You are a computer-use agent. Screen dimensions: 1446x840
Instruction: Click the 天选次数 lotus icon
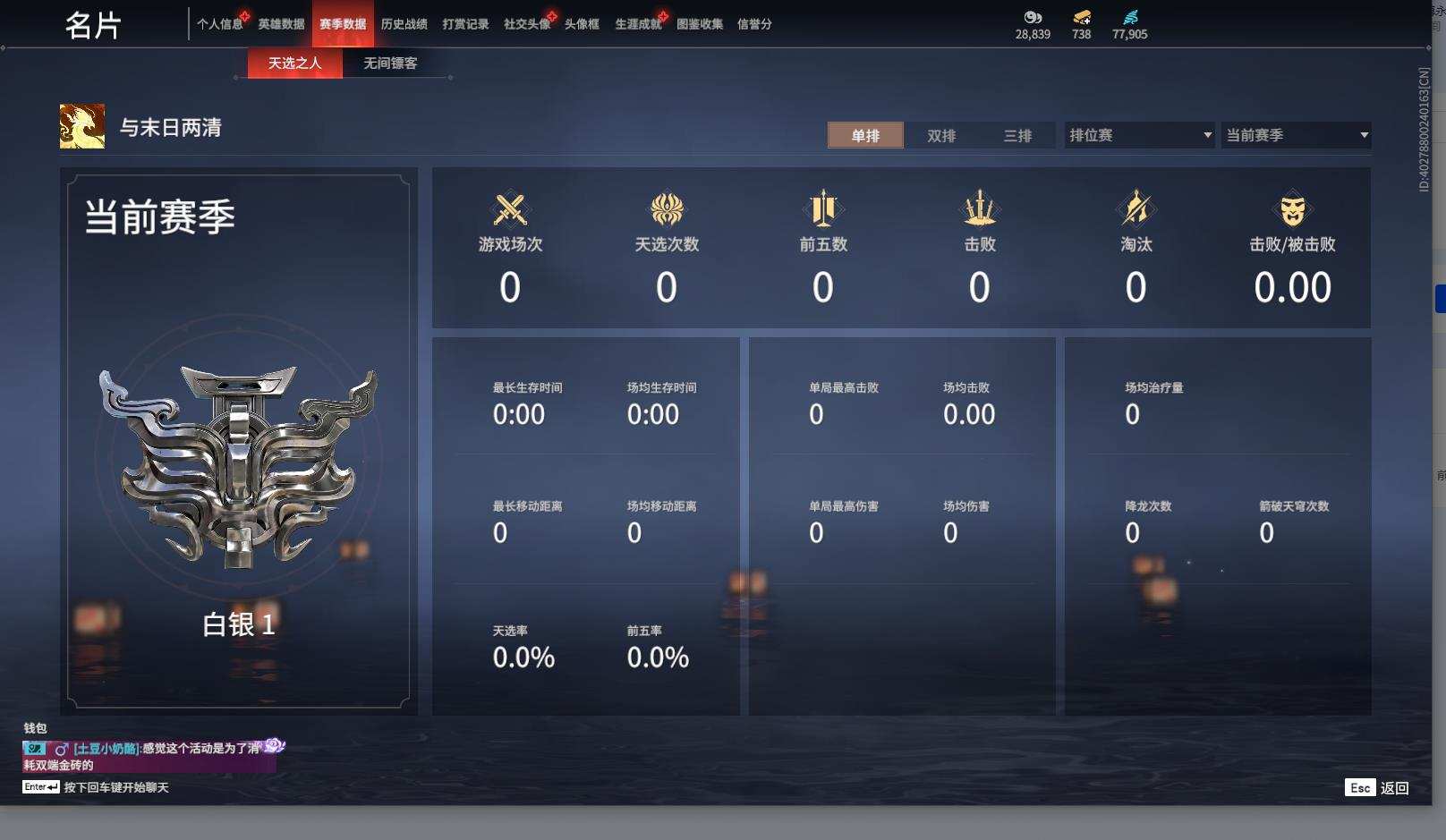click(x=667, y=210)
